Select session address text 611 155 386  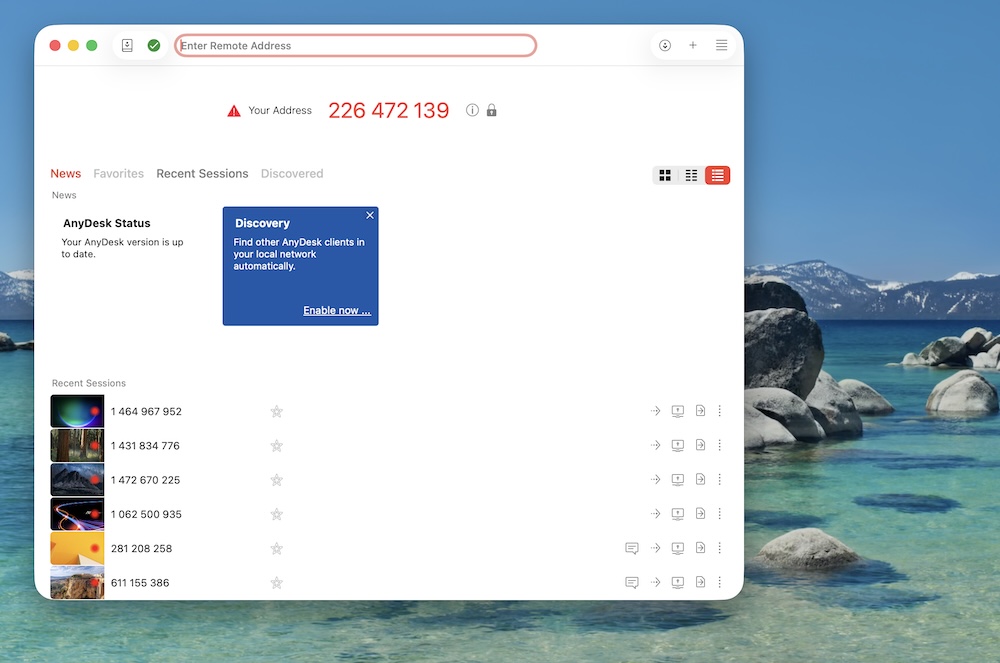pos(140,583)
